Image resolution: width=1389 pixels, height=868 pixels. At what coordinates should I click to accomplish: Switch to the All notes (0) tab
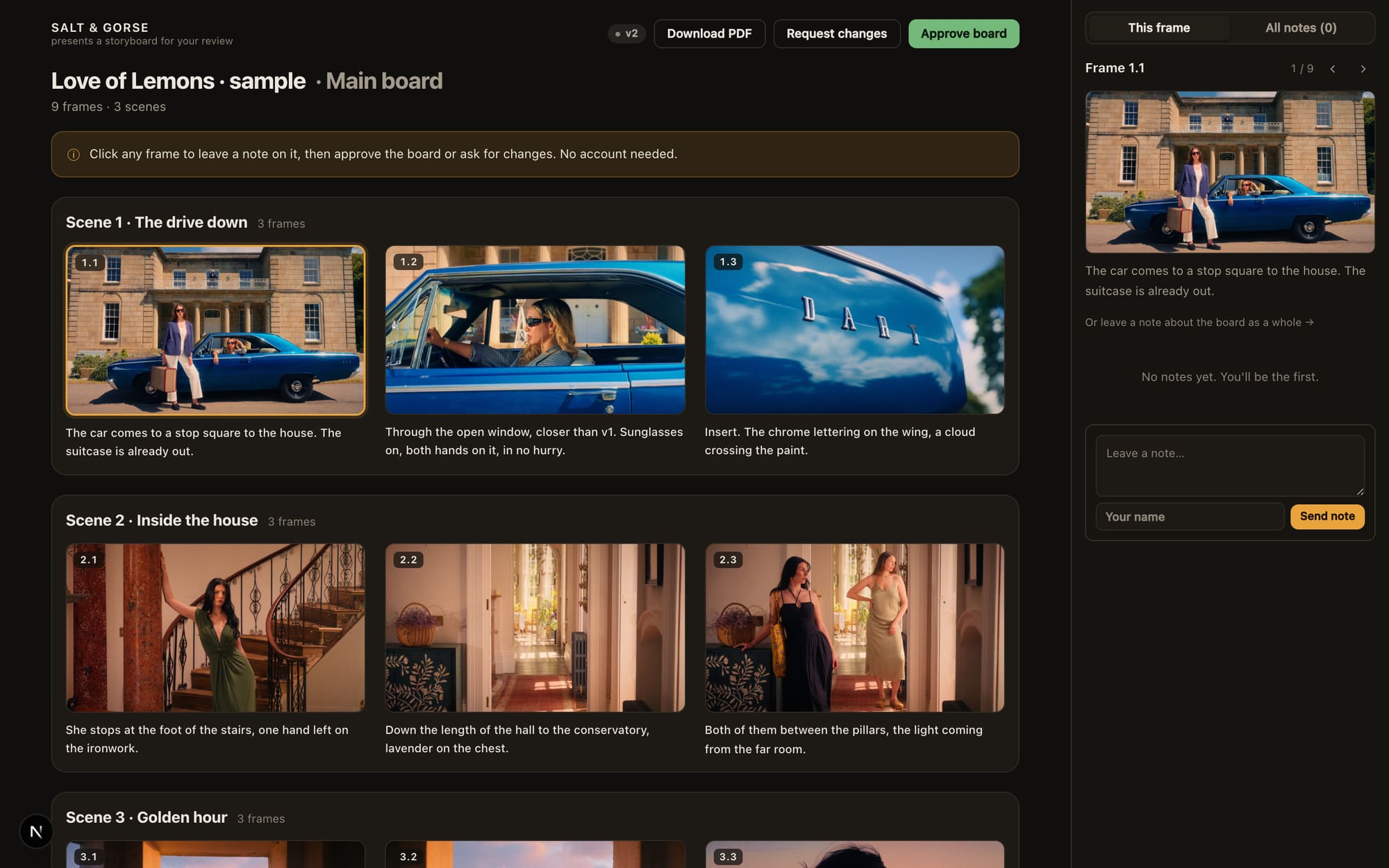point(1301,28)
